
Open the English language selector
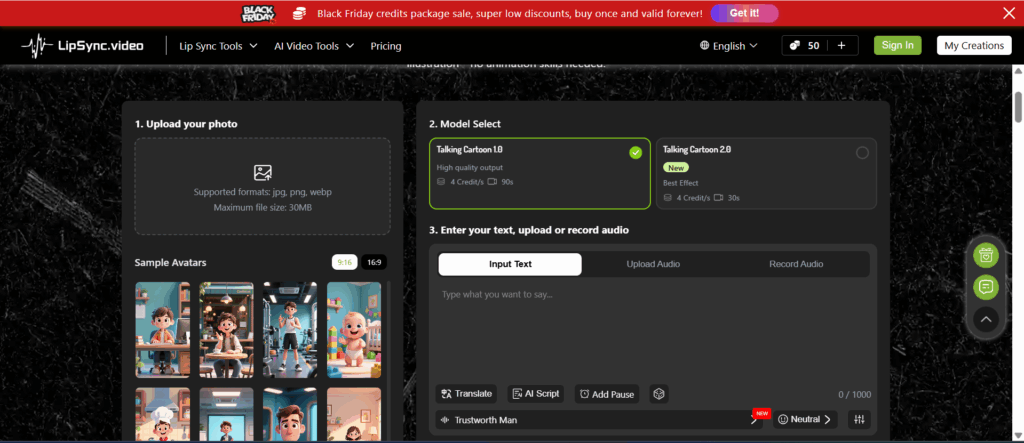(729, 46)
